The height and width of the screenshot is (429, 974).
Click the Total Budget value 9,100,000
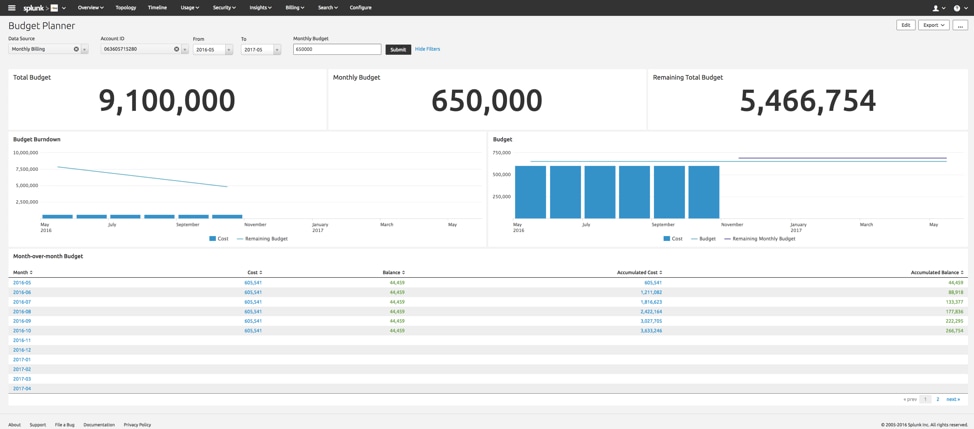(x=167, y=101)
